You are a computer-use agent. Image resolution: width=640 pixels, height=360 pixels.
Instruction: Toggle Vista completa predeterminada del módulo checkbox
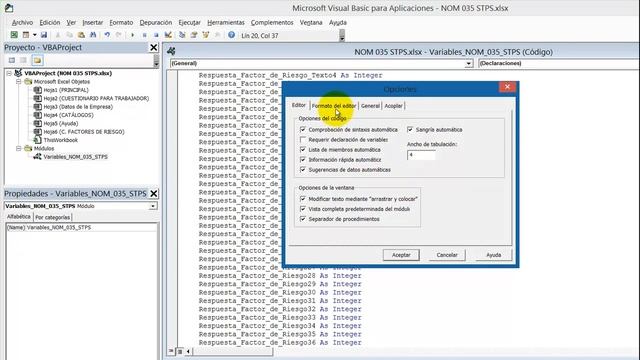click(x=302, y=209)
